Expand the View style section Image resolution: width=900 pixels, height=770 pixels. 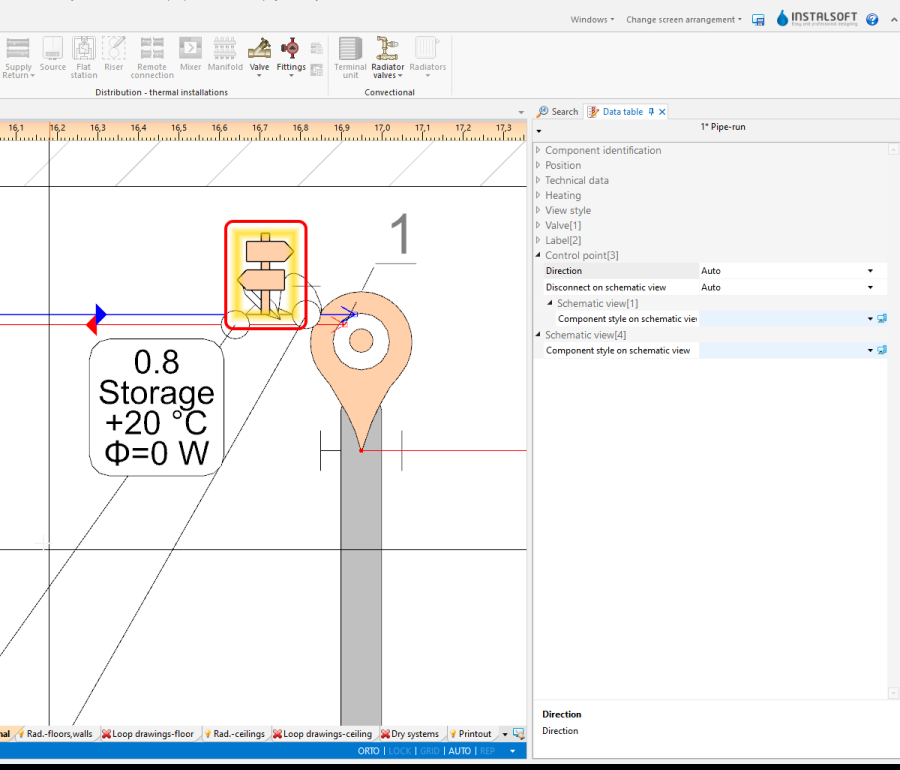click(538, 209)
